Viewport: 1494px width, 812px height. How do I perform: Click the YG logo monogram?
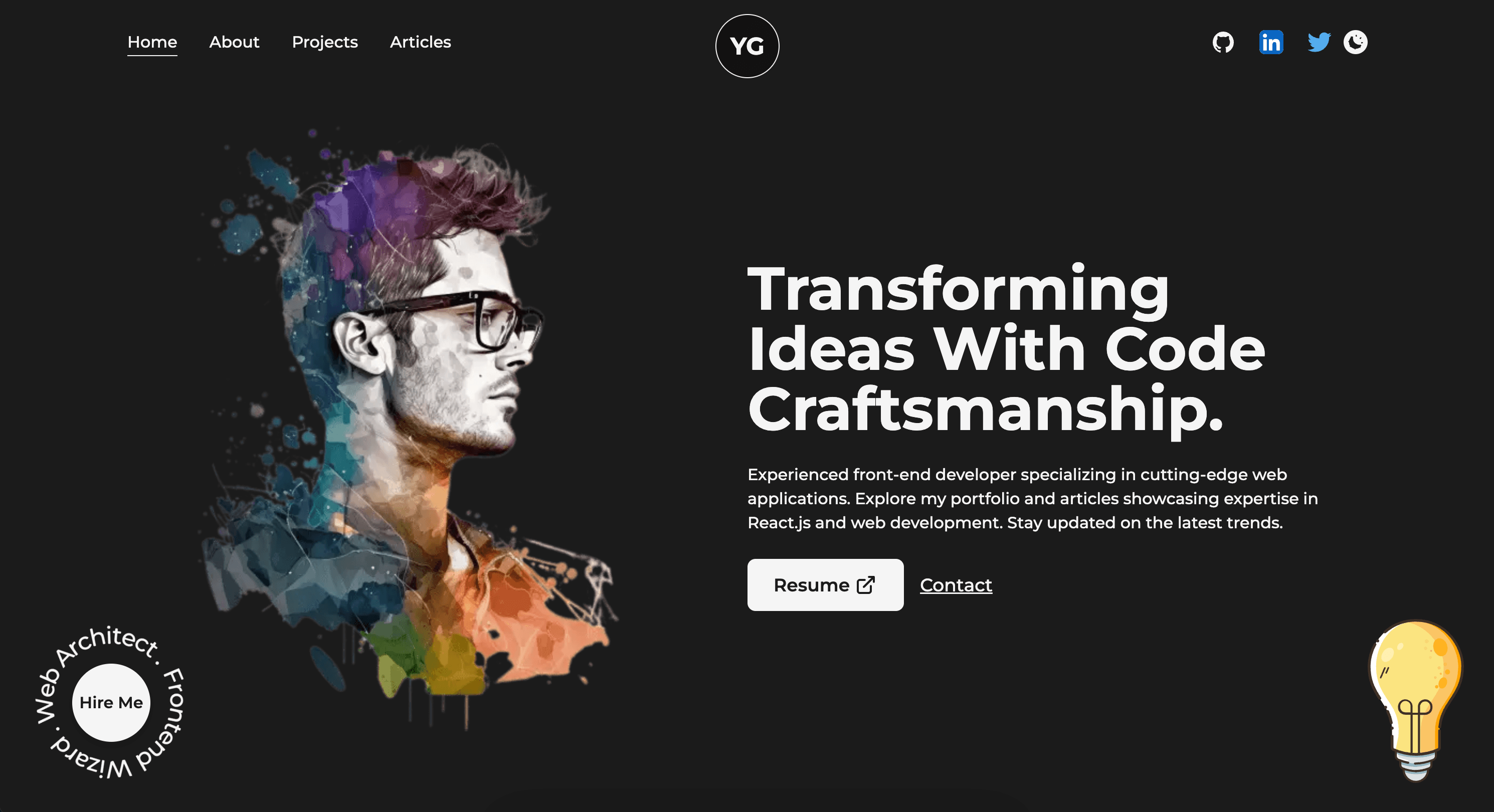[x=747, y=46]
